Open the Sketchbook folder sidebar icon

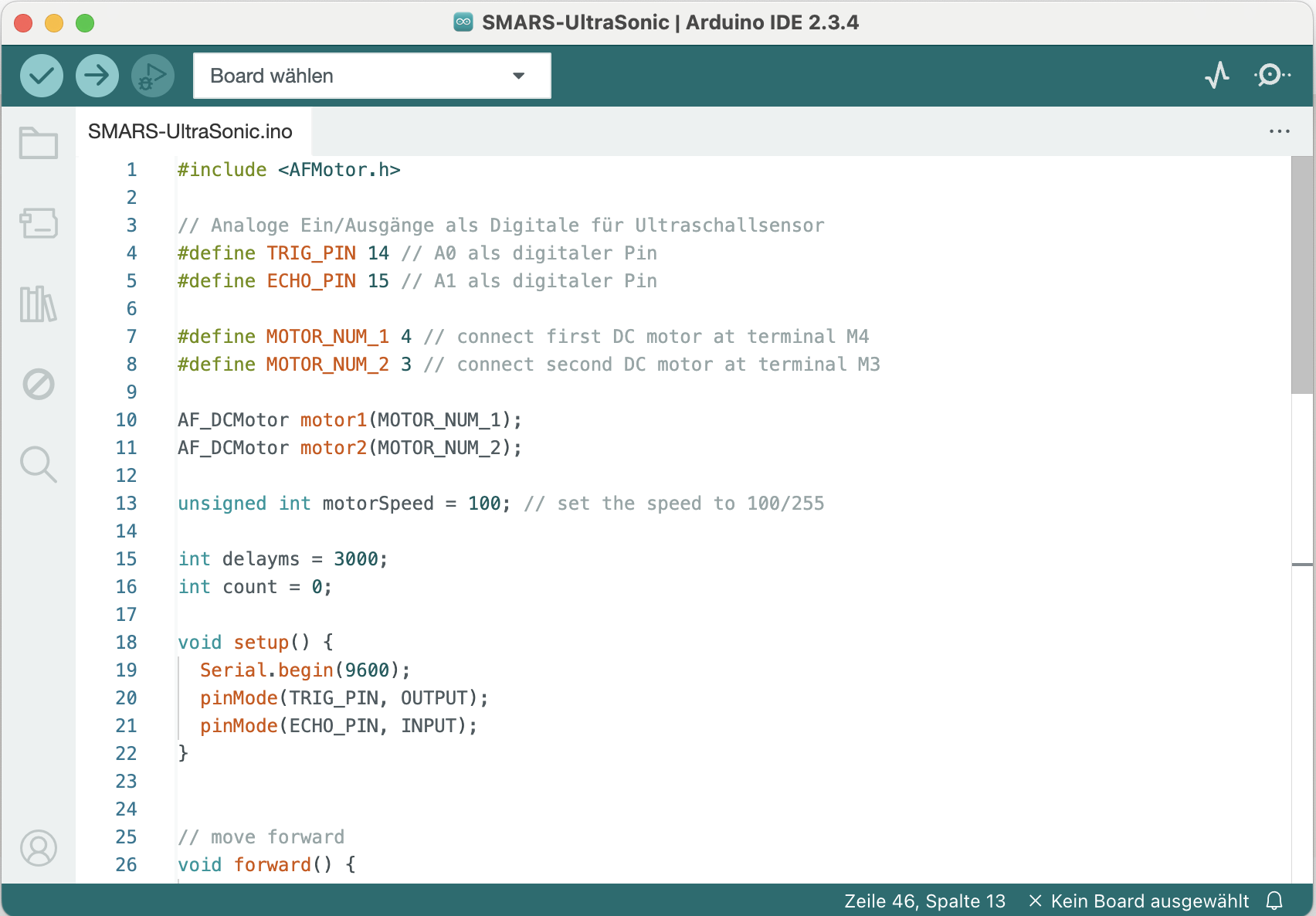(x=39, y=143)
